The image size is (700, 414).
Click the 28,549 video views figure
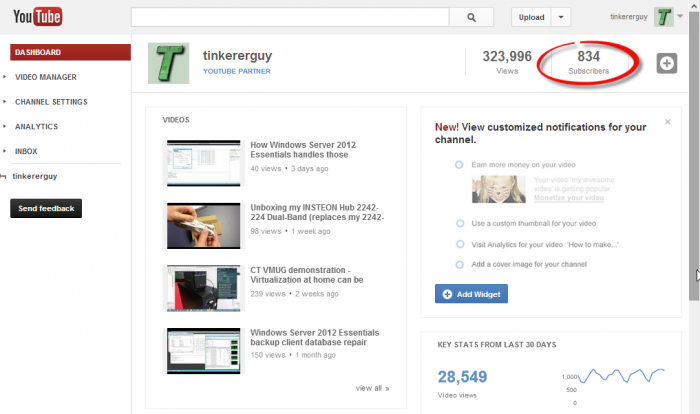pyautogui.click(x=462, y=376)
